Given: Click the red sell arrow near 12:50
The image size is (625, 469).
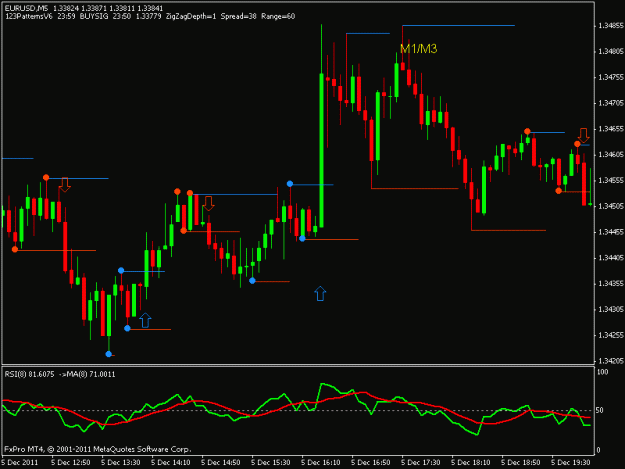Looking at the screenshot, I should point(65,185).
